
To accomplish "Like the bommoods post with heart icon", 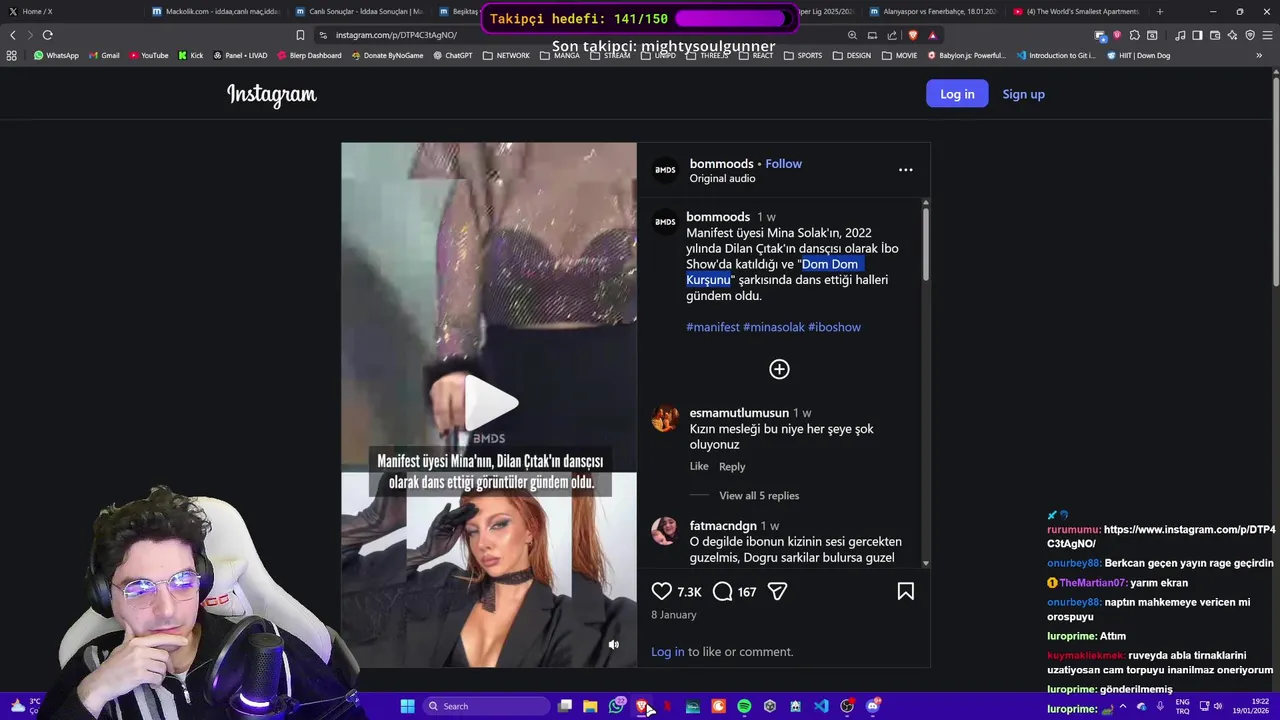I will click(x=662, y=592).
